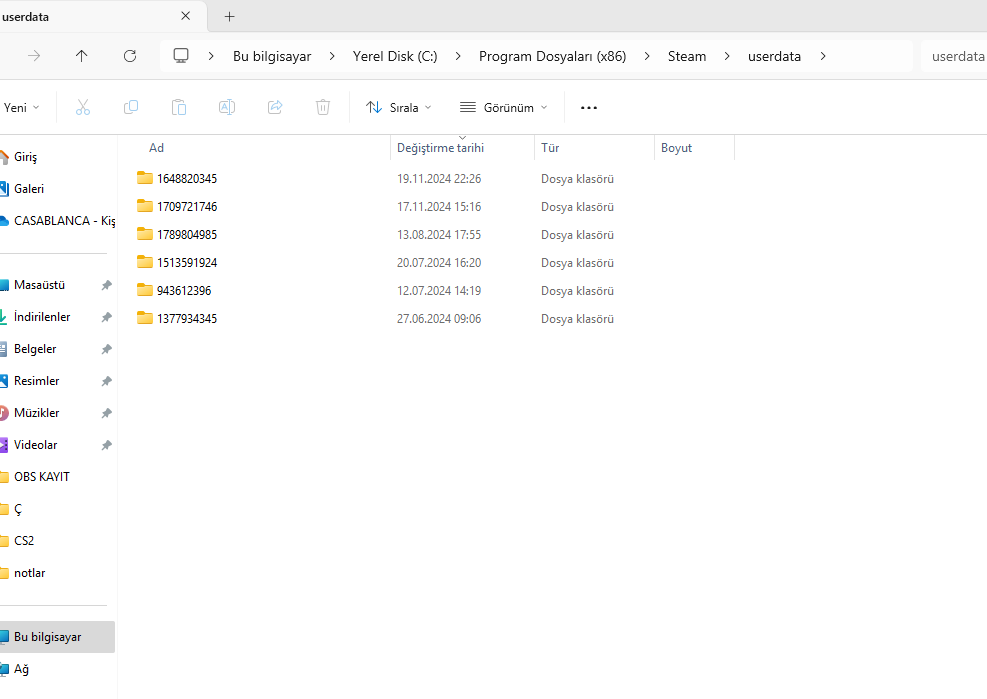Navigate to Program Dosyaları (x86) breadcrumb
This screenshot has height=699, width=987.
(553, 56)
